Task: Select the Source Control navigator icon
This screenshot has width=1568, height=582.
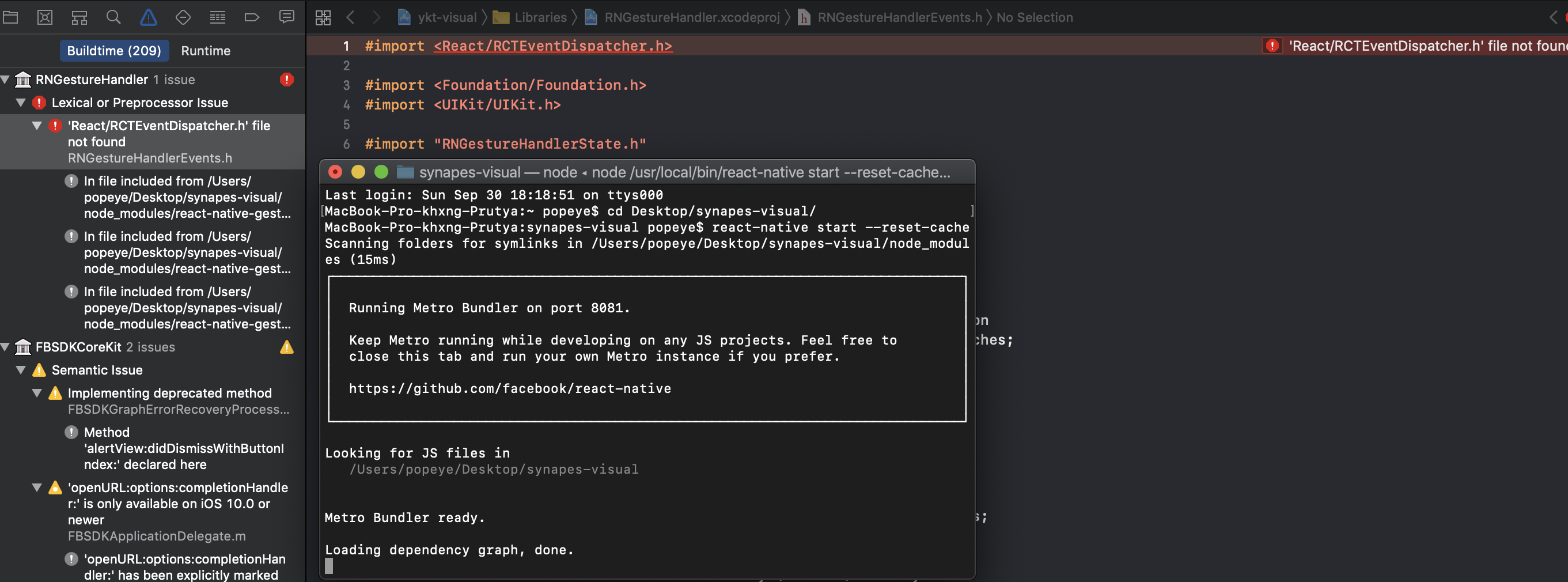Action: 44,17
